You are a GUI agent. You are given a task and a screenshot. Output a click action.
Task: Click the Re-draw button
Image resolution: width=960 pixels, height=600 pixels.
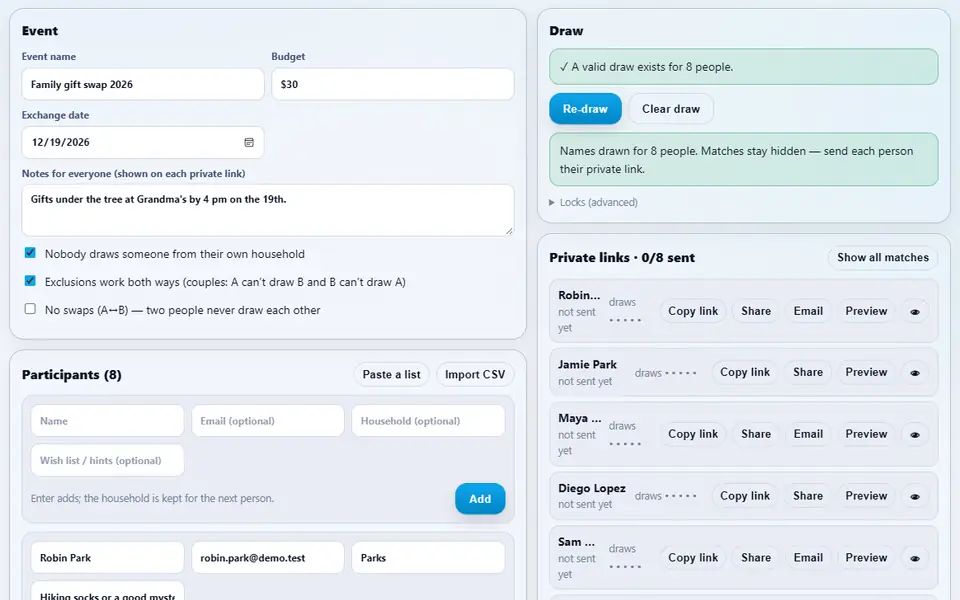(585, 109)
